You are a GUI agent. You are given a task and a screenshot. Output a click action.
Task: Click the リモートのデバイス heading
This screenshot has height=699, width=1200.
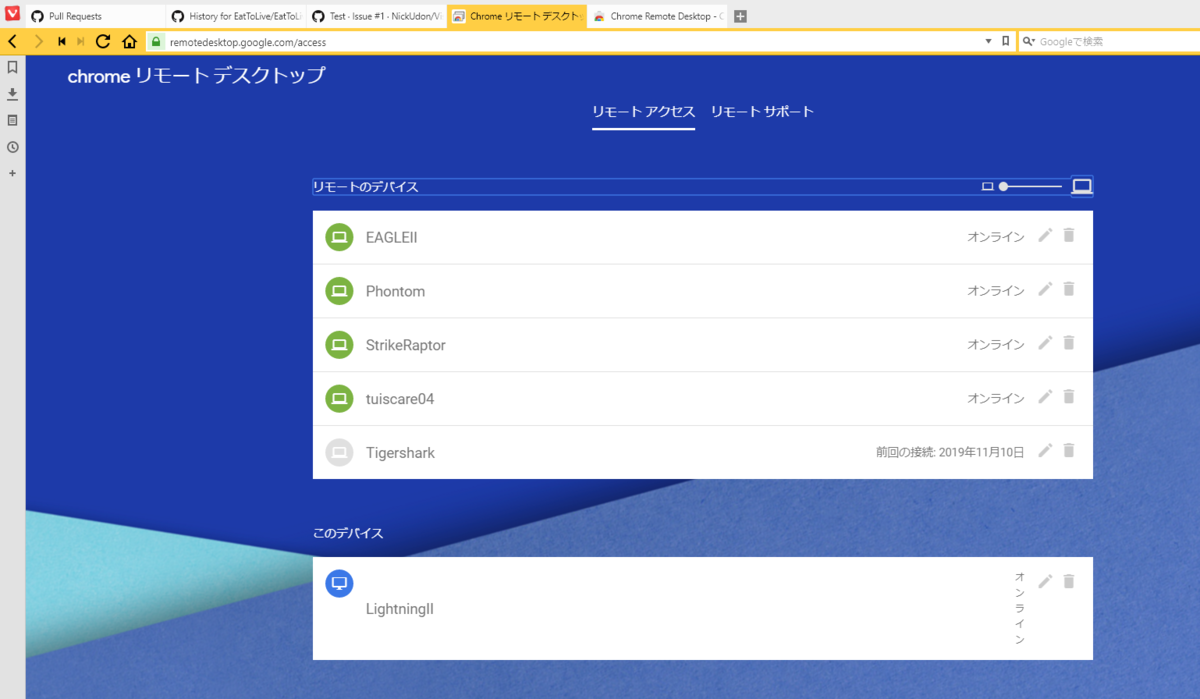pyautogui.click(x=365, y=187)
